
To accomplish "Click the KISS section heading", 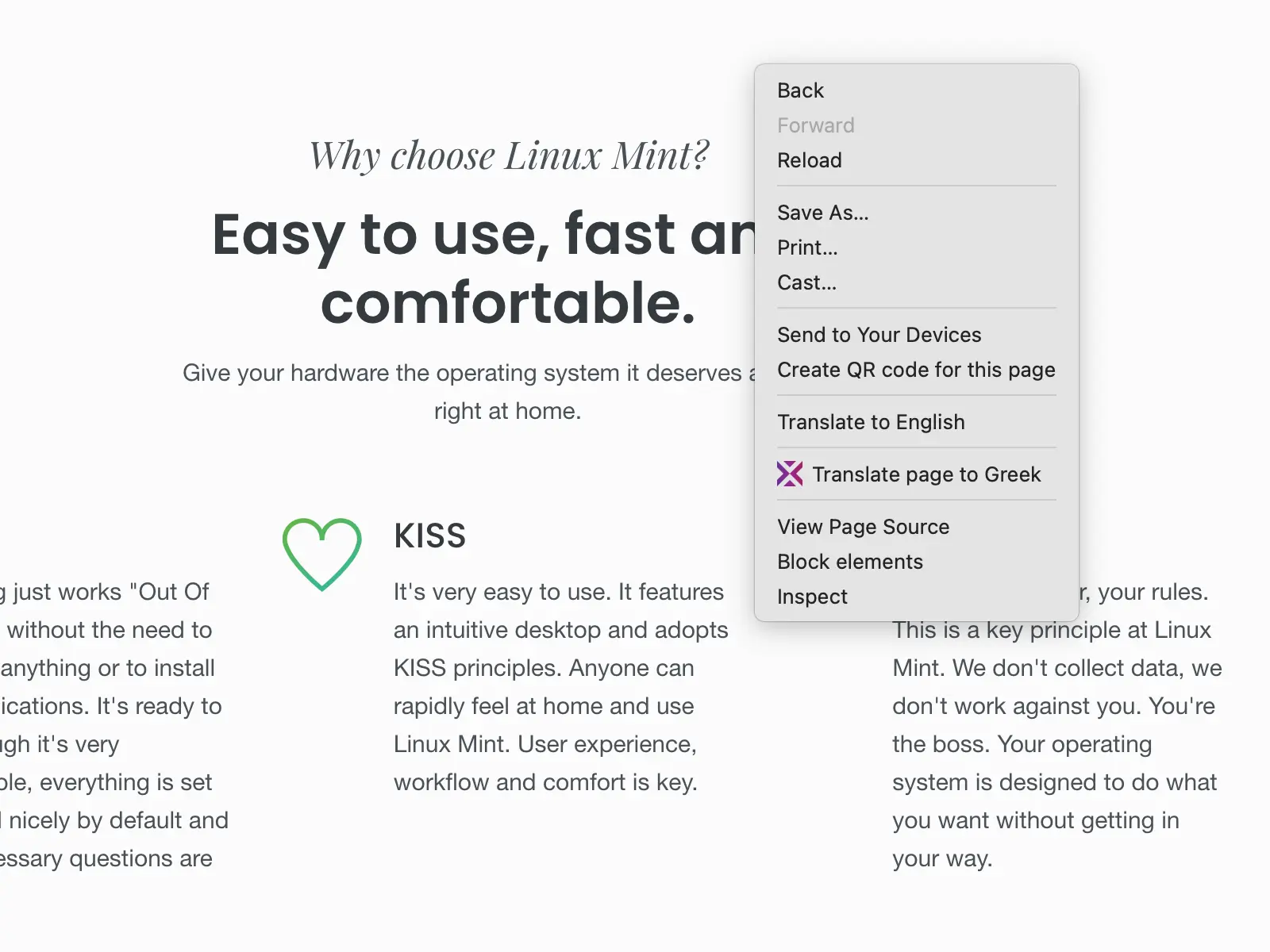I will tap(430, 536).
